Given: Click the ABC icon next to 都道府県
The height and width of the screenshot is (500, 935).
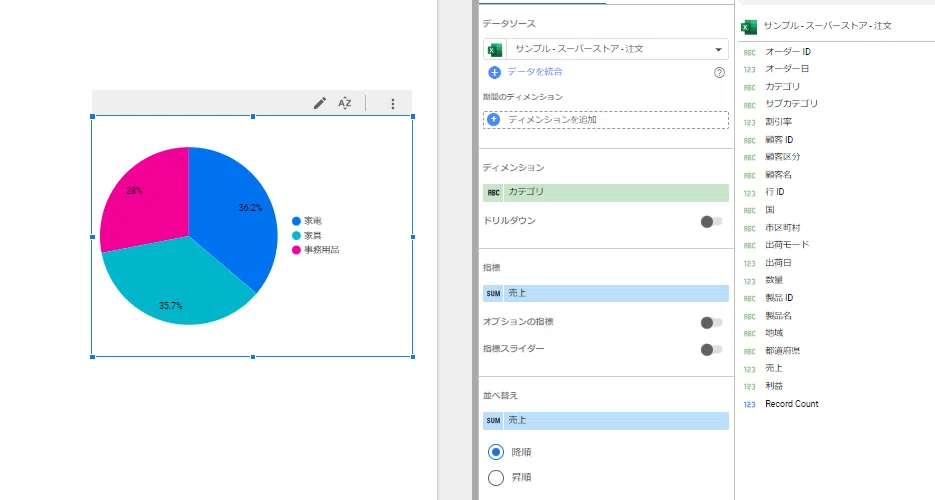Looking at the screenshot, I should point(750,351).
